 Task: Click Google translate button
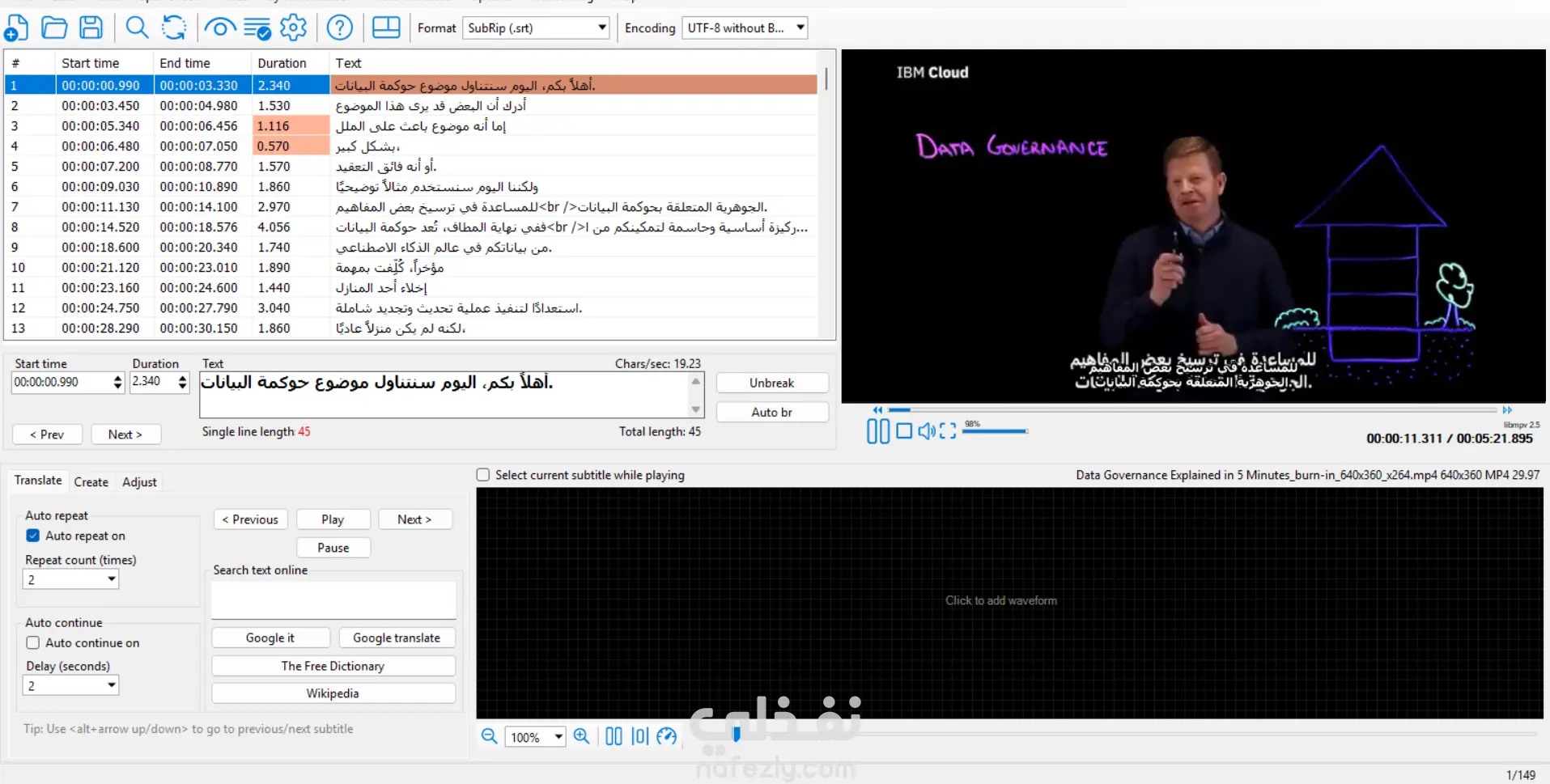pos(397,638)
